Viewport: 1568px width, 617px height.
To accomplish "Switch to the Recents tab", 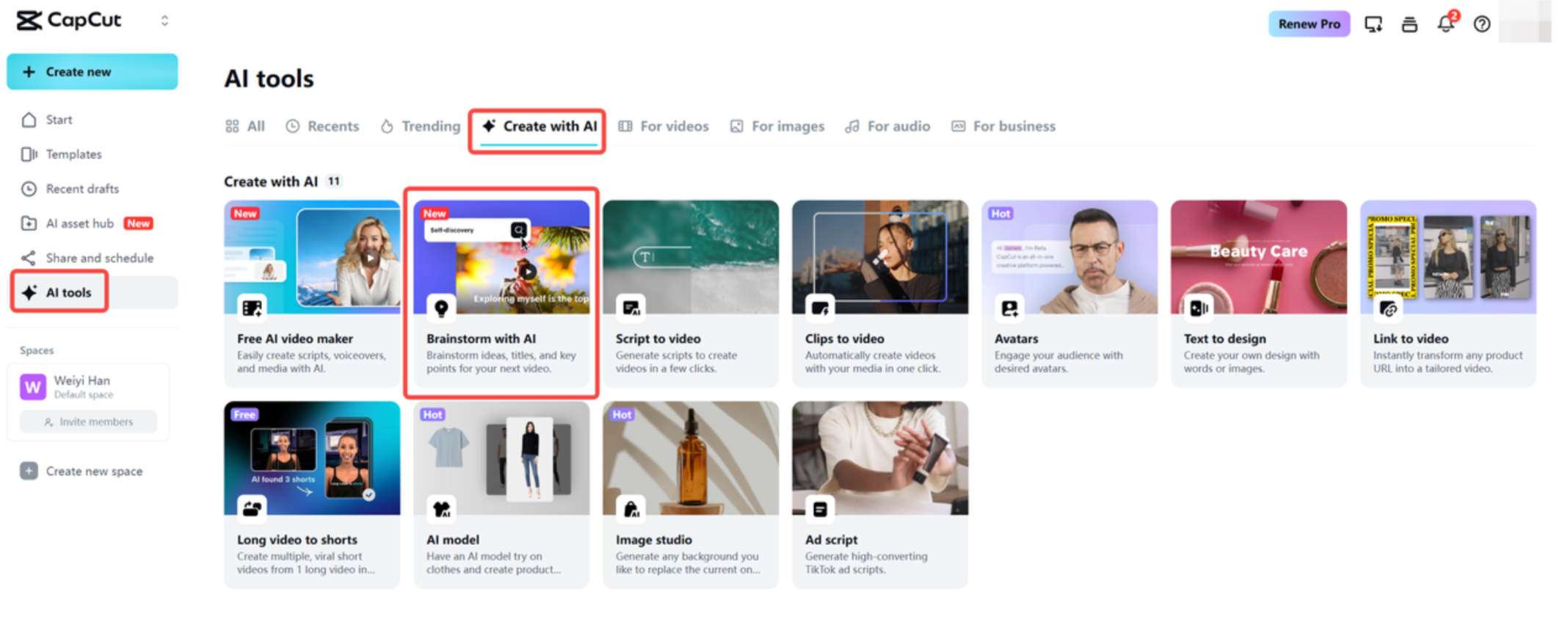I will (x=322, y=126).
